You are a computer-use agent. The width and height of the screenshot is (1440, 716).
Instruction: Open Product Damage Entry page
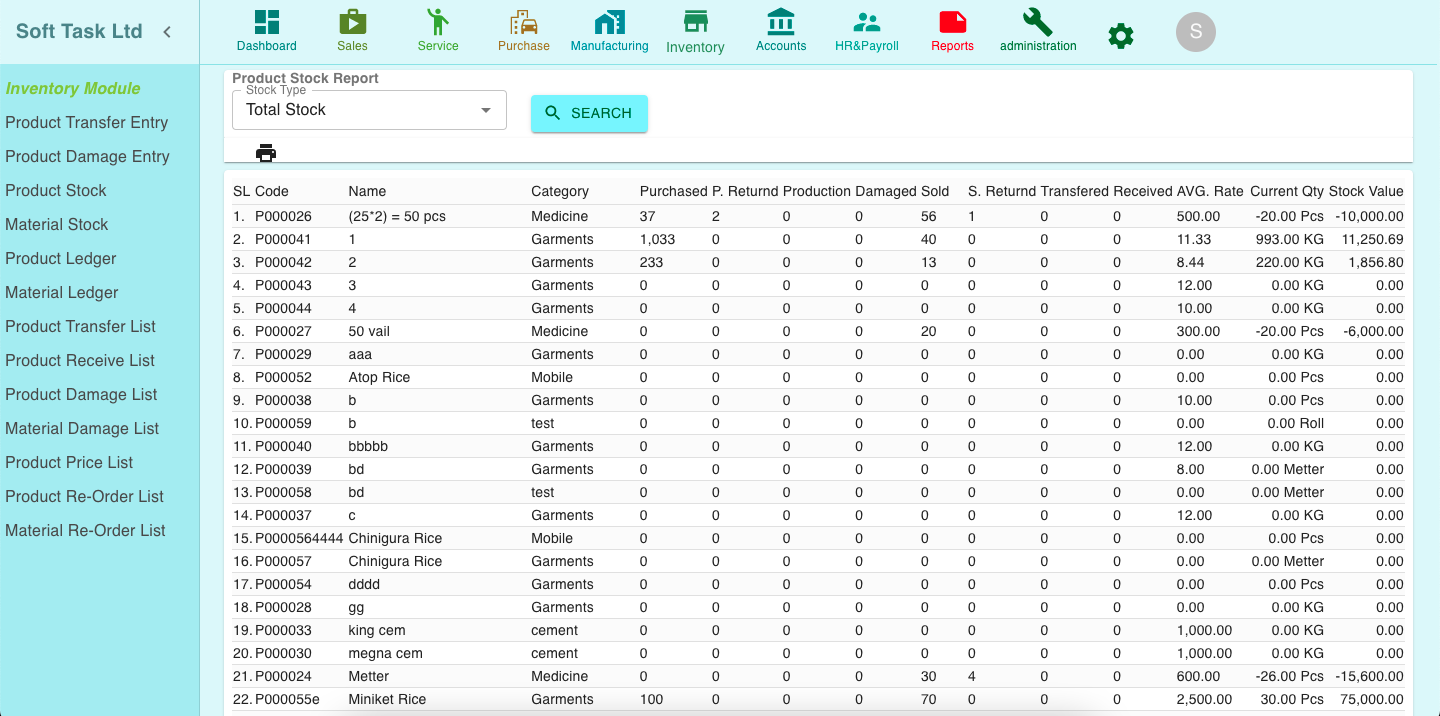(87, 156)
